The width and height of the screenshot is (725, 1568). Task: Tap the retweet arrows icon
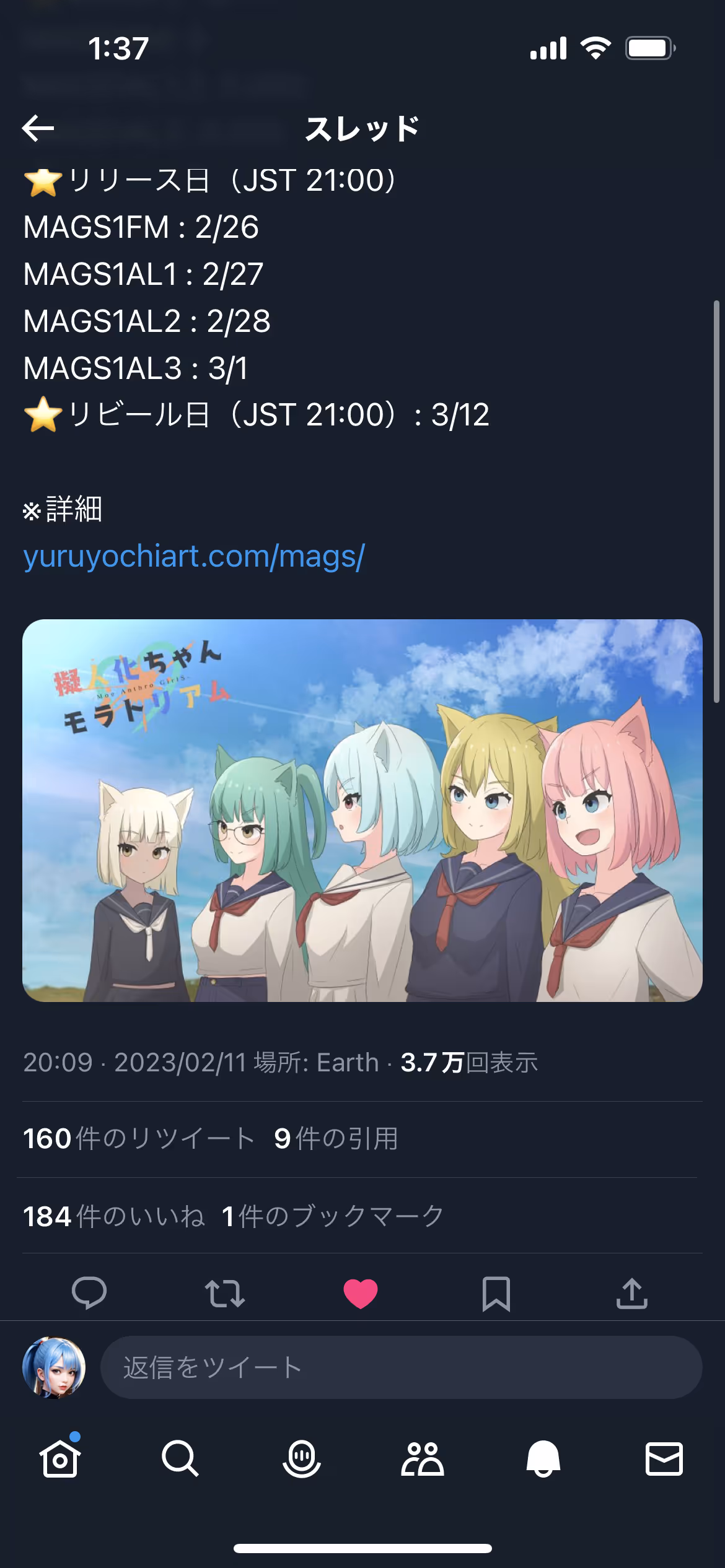[225, 1294]
